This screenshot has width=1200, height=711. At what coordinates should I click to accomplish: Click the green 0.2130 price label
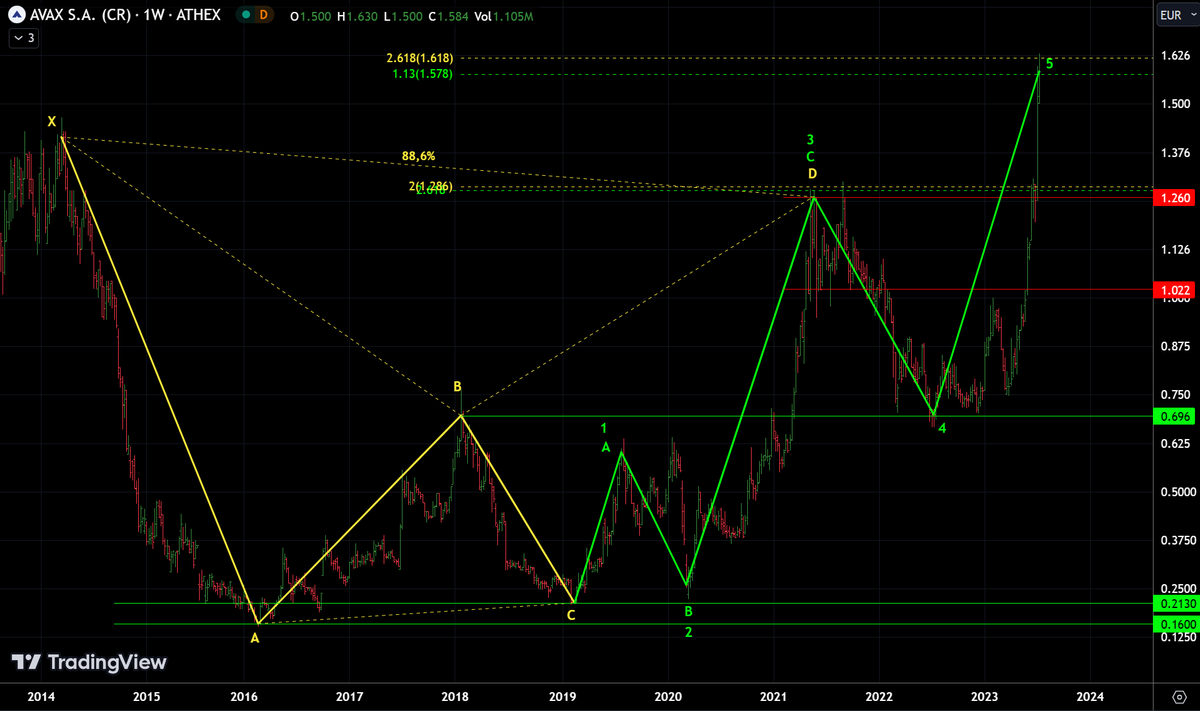[1175, 604]
